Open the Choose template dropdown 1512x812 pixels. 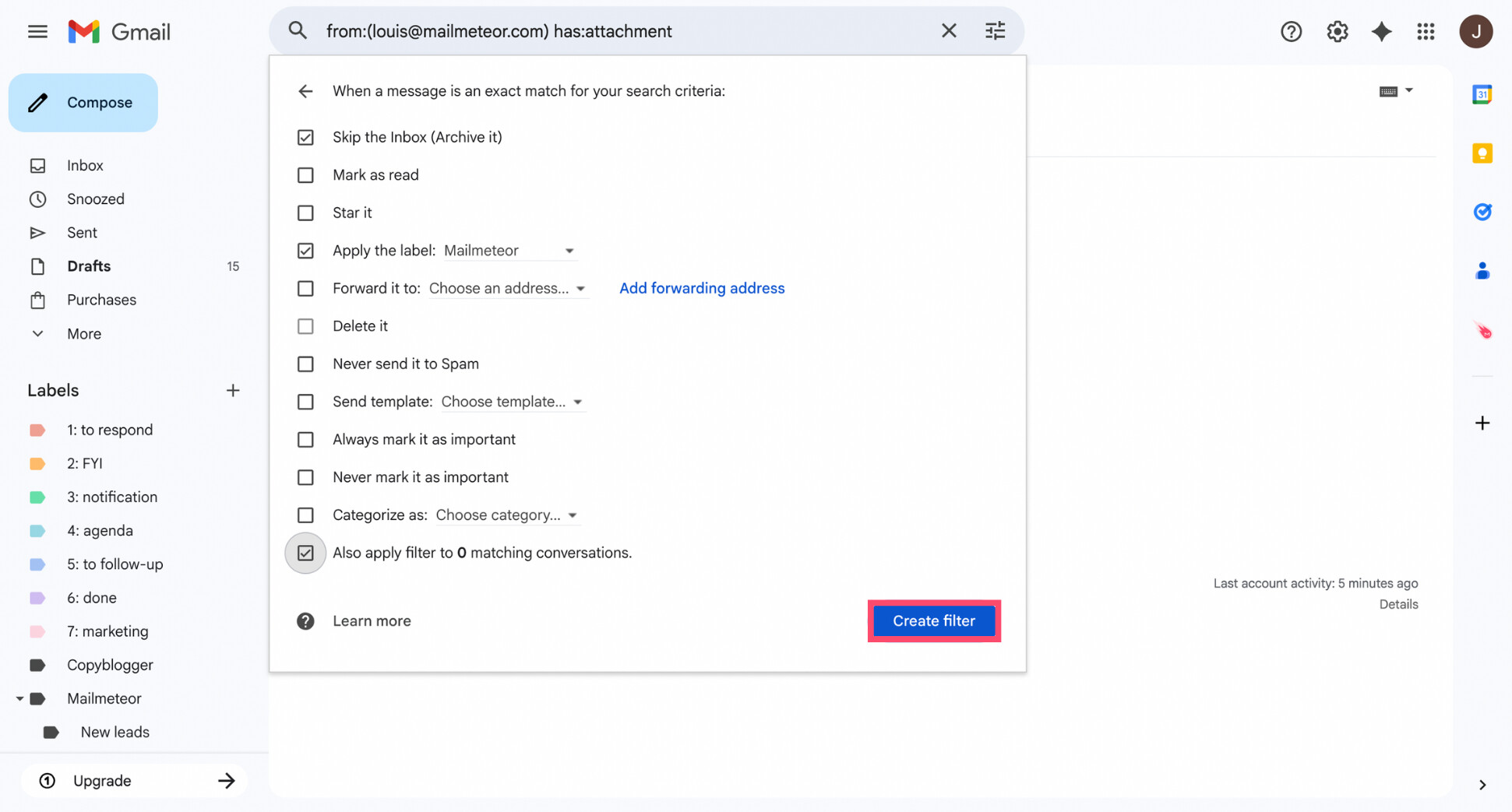pyautogui.click(x=576, y=402)
